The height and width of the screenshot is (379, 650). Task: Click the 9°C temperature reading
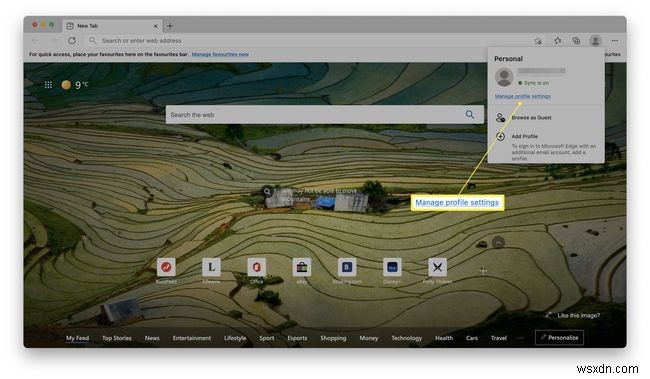81,85
